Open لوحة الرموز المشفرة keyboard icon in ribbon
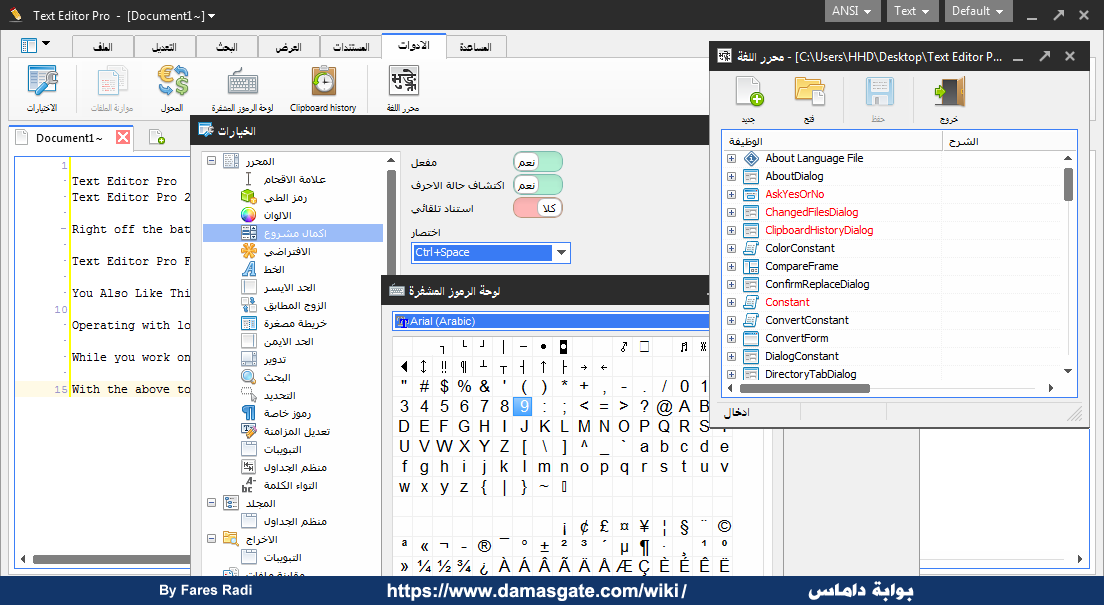 coord(243,82)
